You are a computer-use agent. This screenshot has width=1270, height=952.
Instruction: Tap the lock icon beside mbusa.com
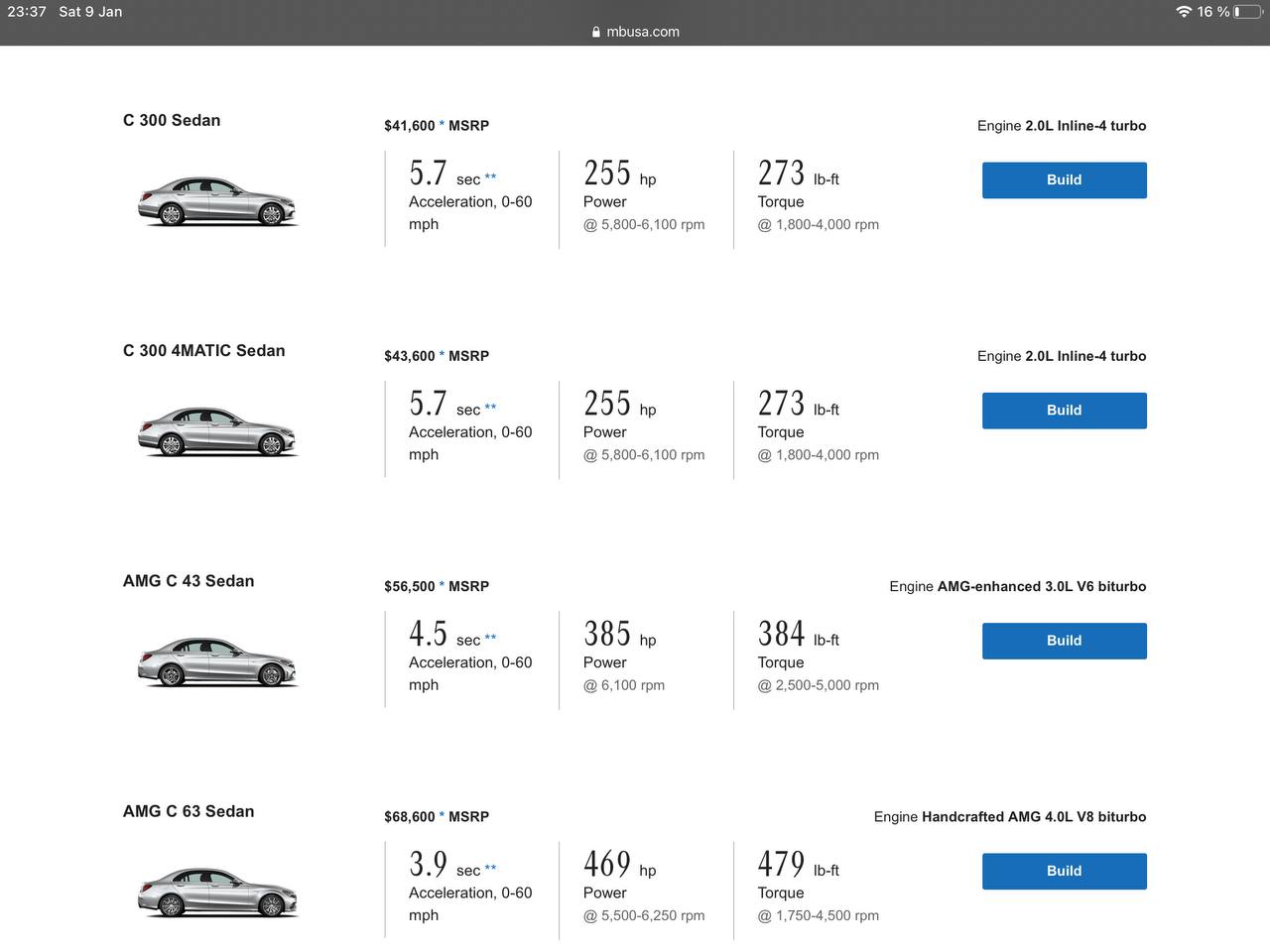click(596, 32)
